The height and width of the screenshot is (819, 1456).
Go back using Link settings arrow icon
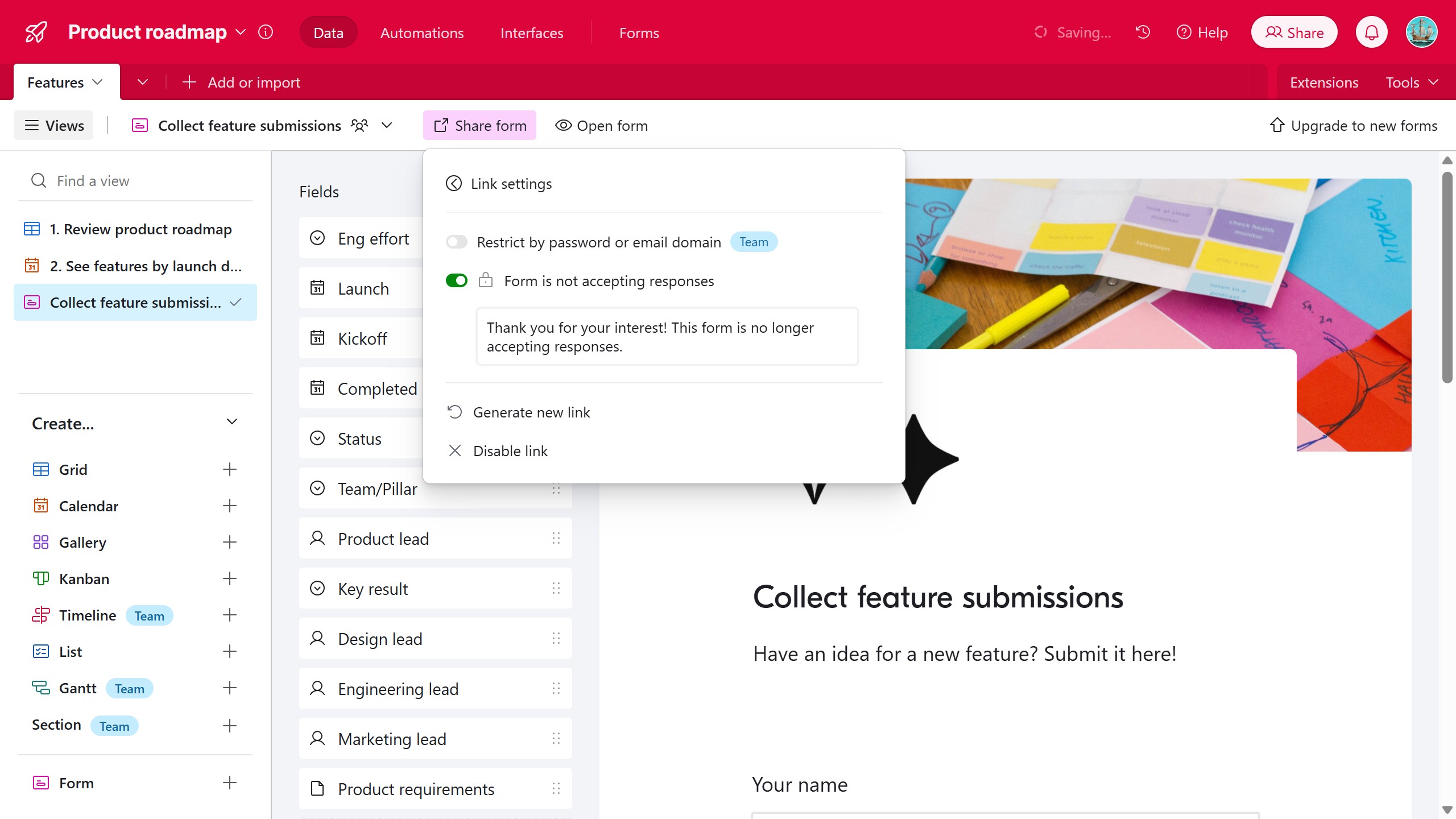pos(454,184)
